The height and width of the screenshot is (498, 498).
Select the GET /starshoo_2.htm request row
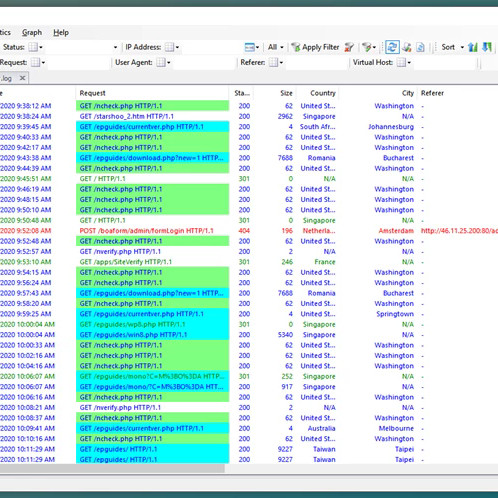(126, 116)
